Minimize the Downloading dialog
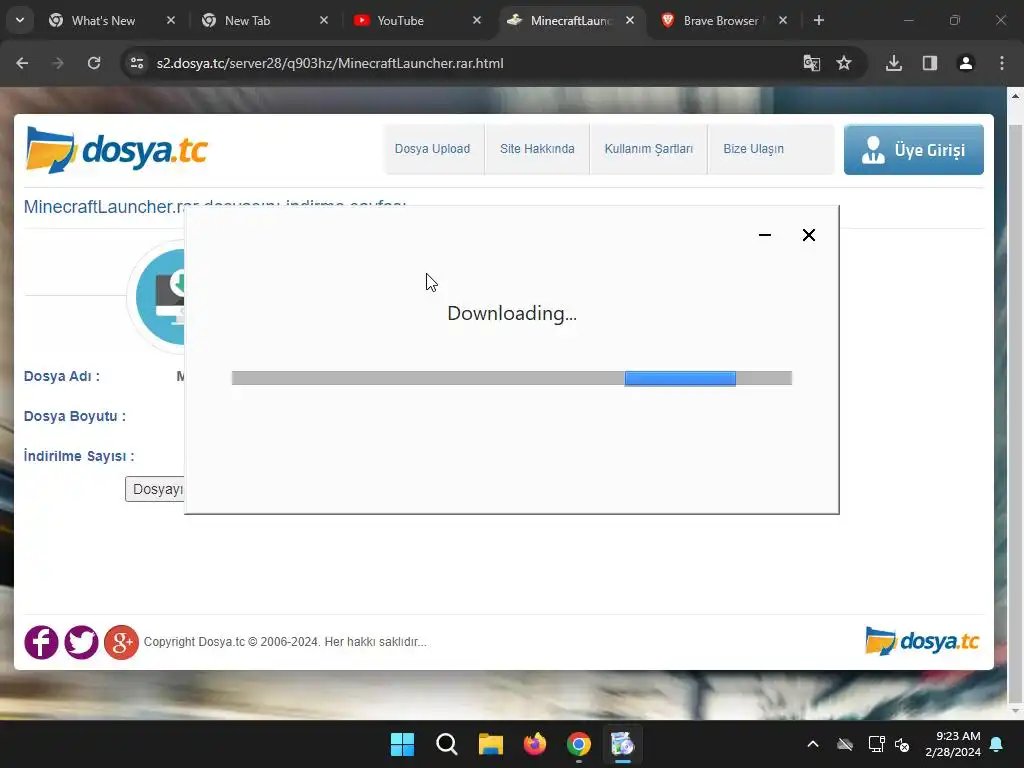 click(765, 235)
